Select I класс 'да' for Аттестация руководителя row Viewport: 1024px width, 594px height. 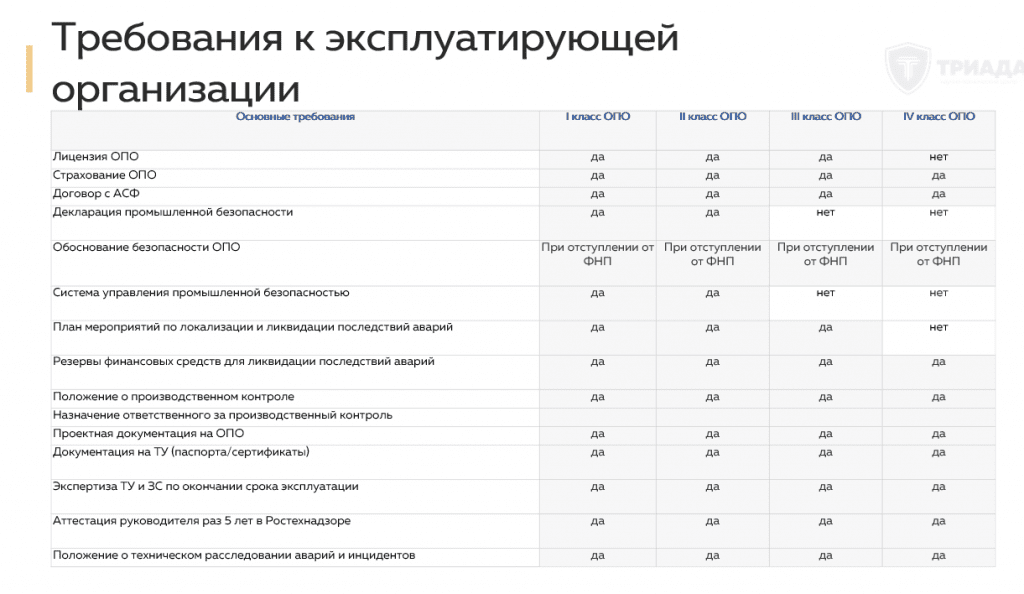(x=598, y=522)
